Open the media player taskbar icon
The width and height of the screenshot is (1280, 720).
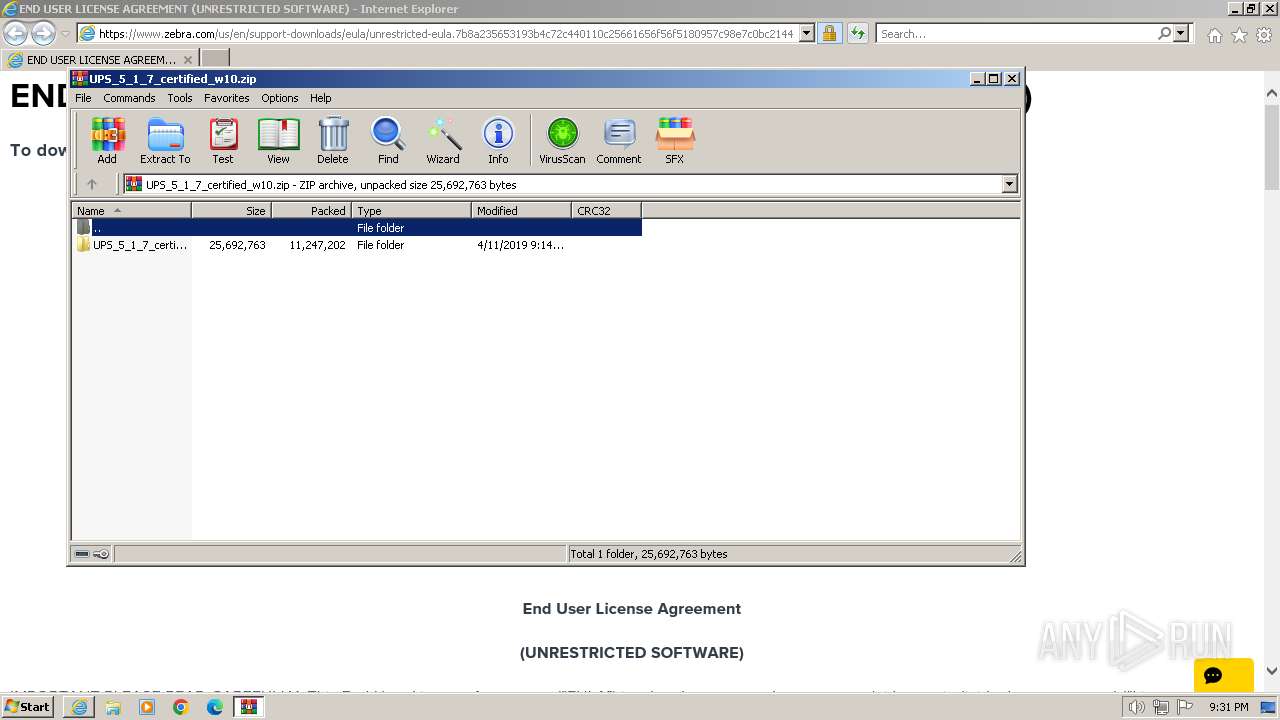point(147,707)
